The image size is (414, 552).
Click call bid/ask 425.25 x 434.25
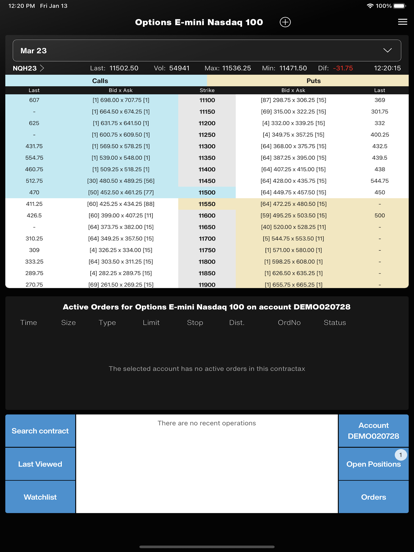[121, 204]
